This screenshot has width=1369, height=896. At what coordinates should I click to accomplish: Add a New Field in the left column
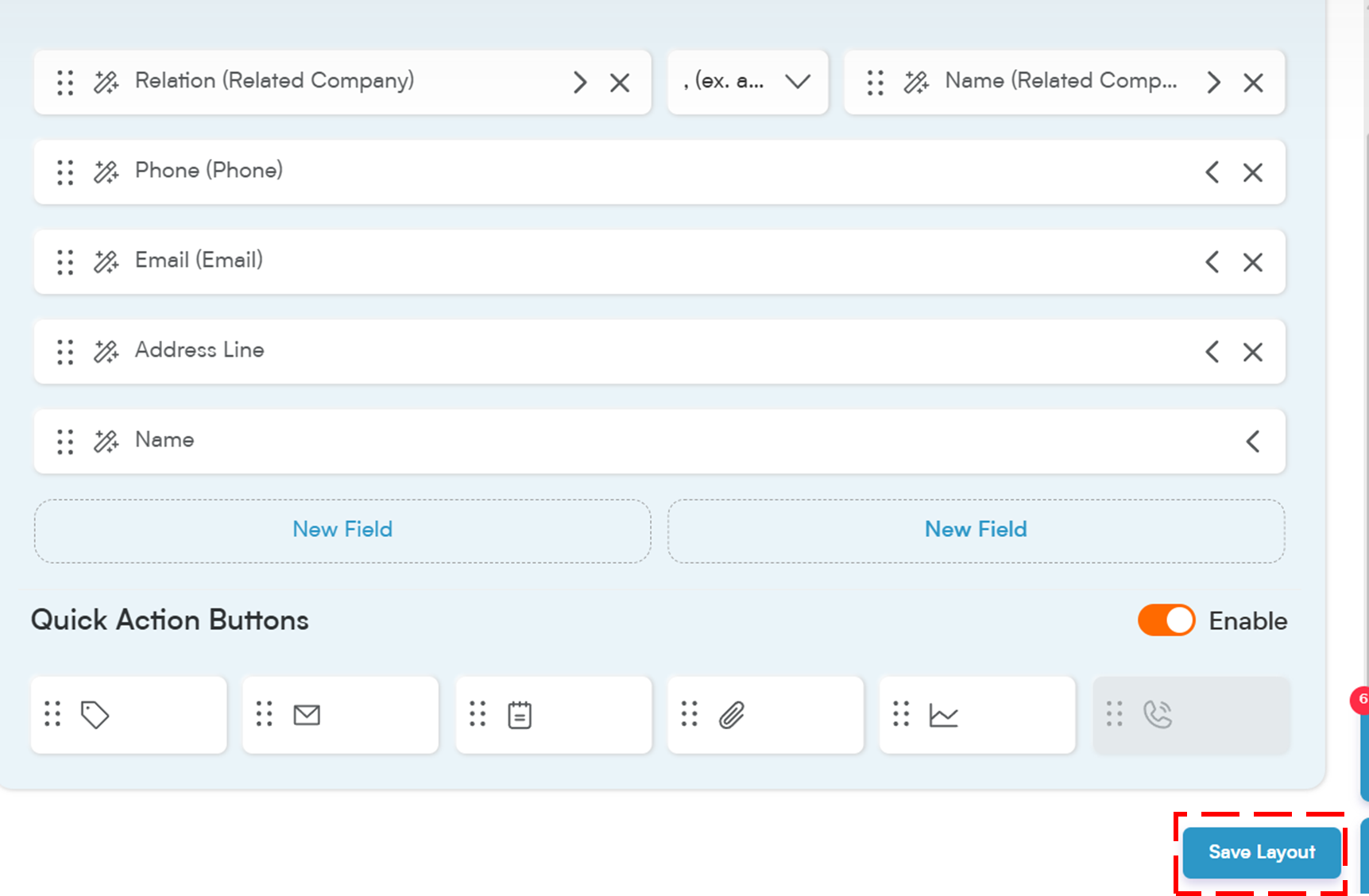pyautogui.click(x=342, y=531)
